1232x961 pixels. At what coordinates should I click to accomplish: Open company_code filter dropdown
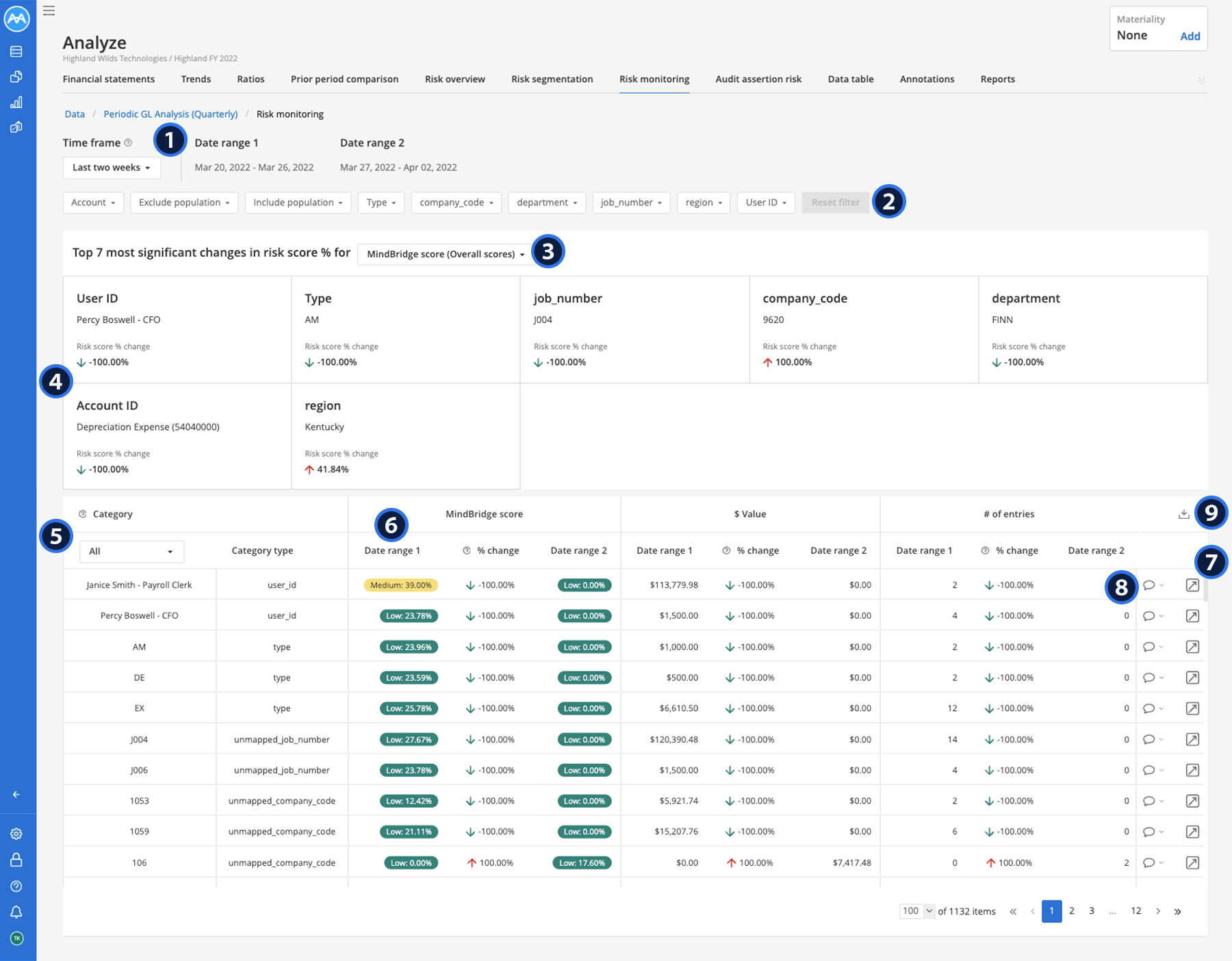[457, 203]
